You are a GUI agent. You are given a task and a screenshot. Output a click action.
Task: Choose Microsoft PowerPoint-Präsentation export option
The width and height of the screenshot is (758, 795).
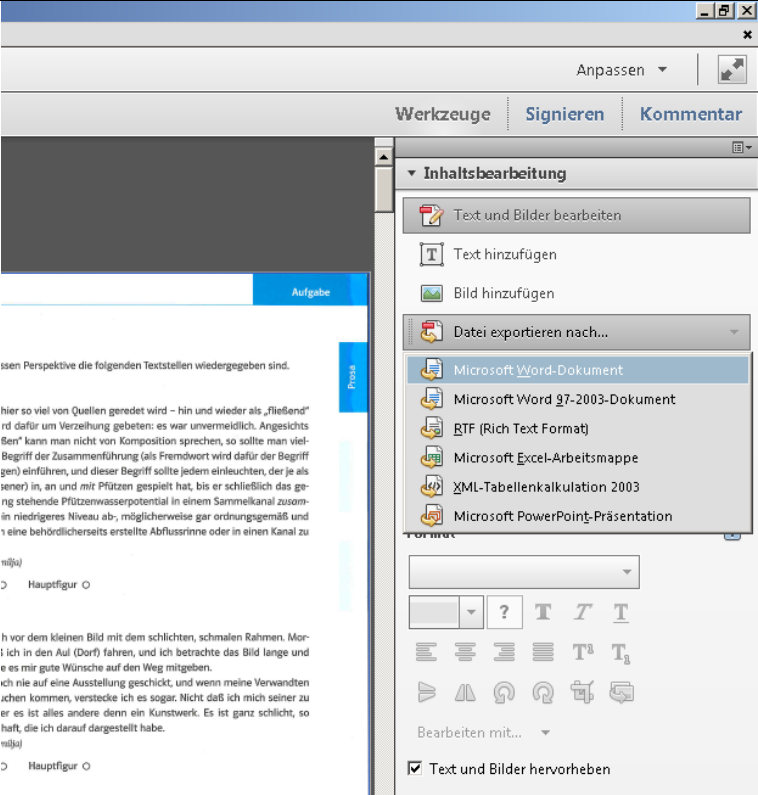[x=562, y=516]
